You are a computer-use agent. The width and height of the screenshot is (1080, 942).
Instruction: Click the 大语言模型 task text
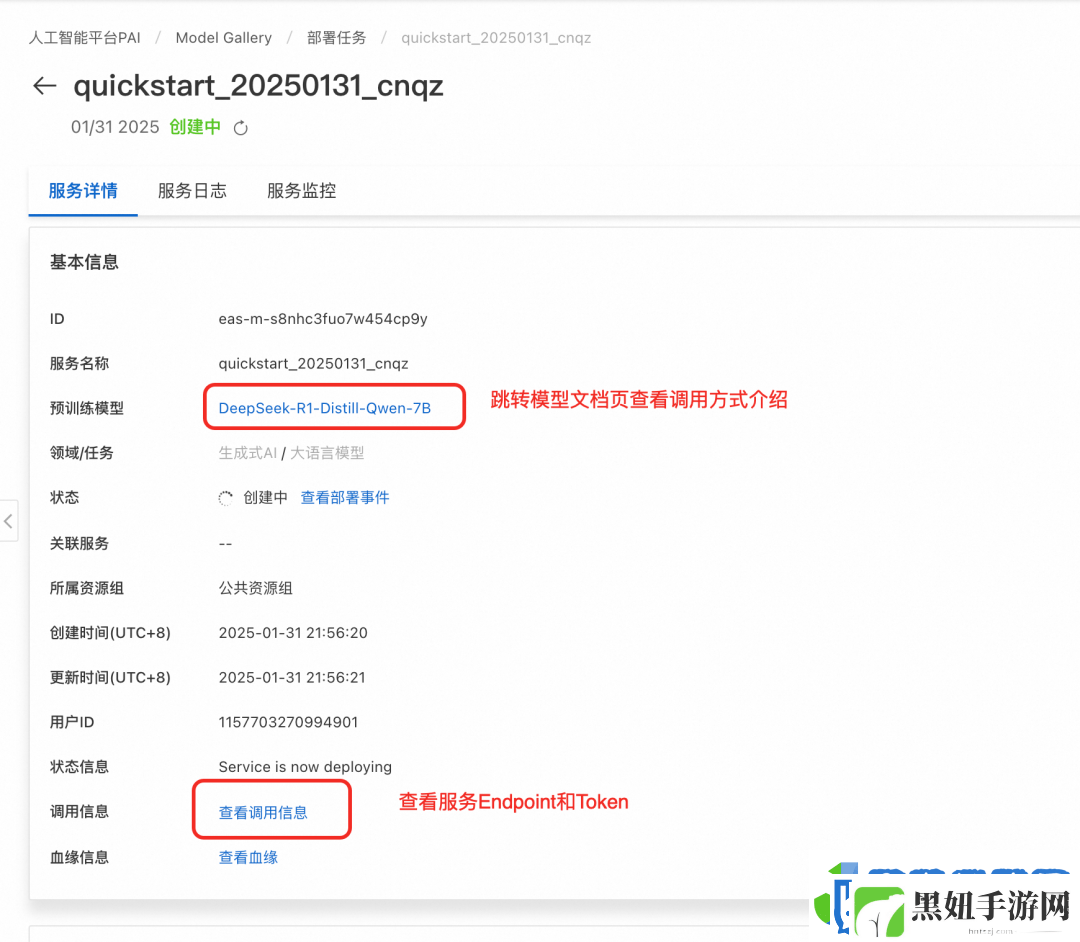tap(327, 453)
